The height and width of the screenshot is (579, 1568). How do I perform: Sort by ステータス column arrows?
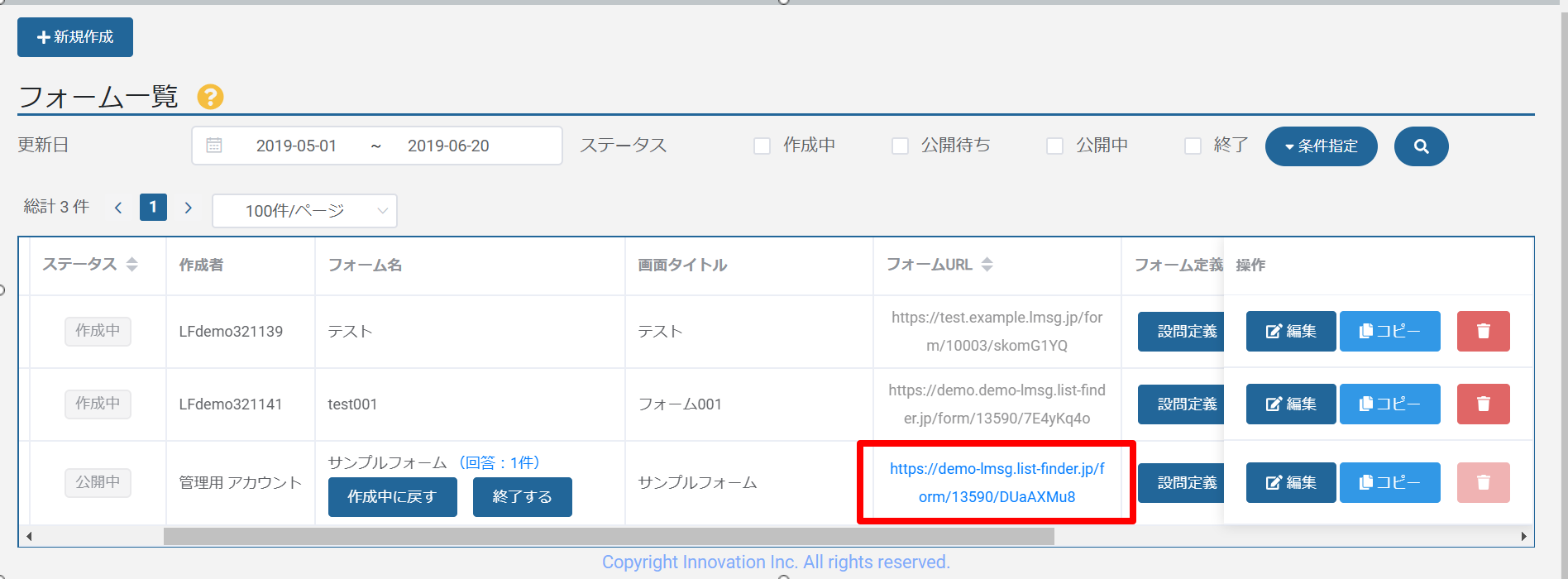132,265
